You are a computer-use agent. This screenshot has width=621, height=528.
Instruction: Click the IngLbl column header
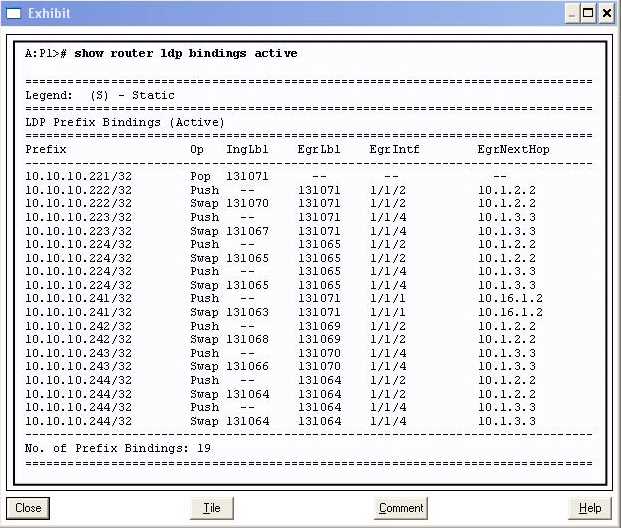(247, 149)
